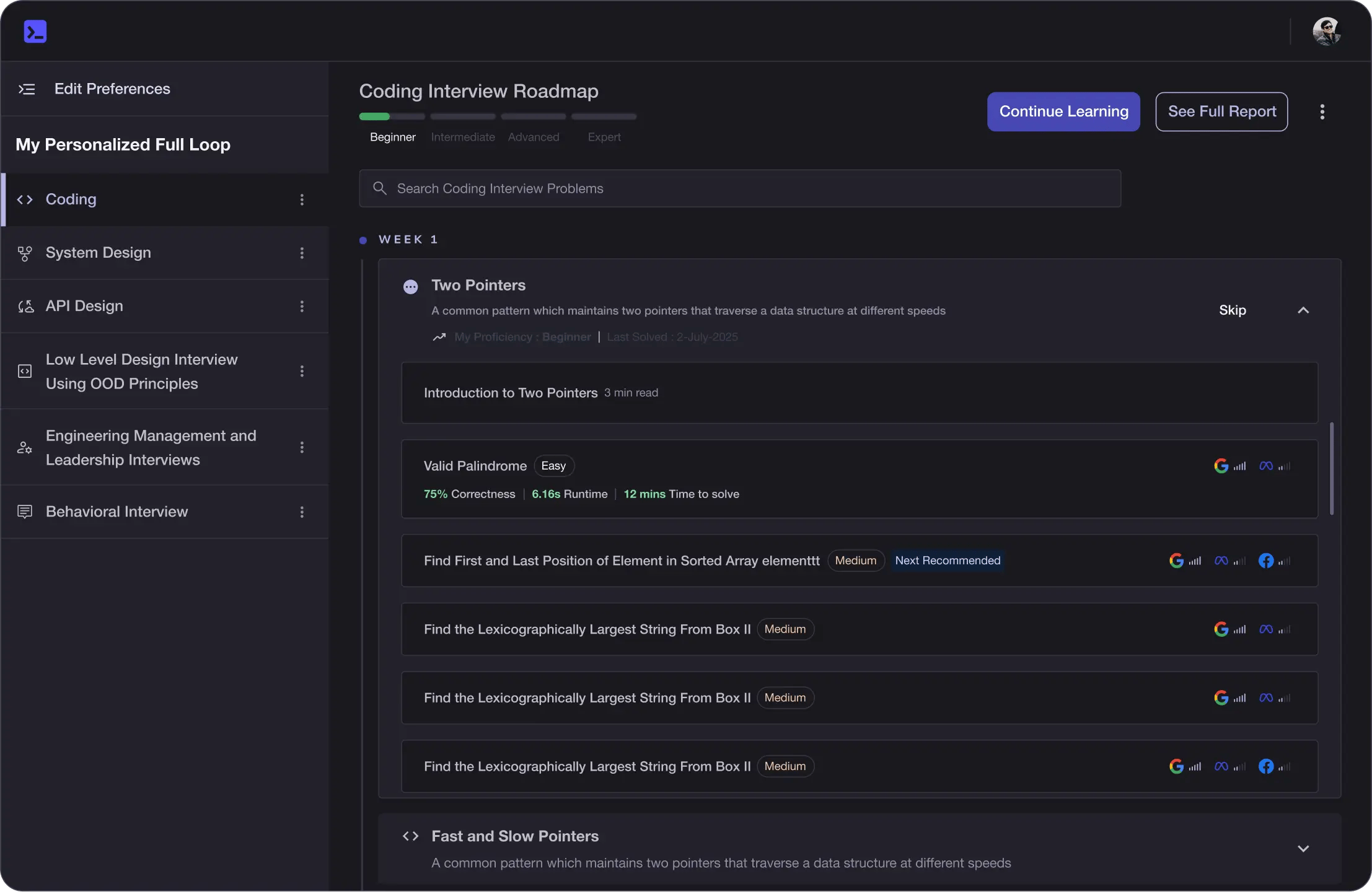This screenshot has width=1372, height=892.
Task: Select Behavioral Interview in the sidebar
Action: click(117, 512)
